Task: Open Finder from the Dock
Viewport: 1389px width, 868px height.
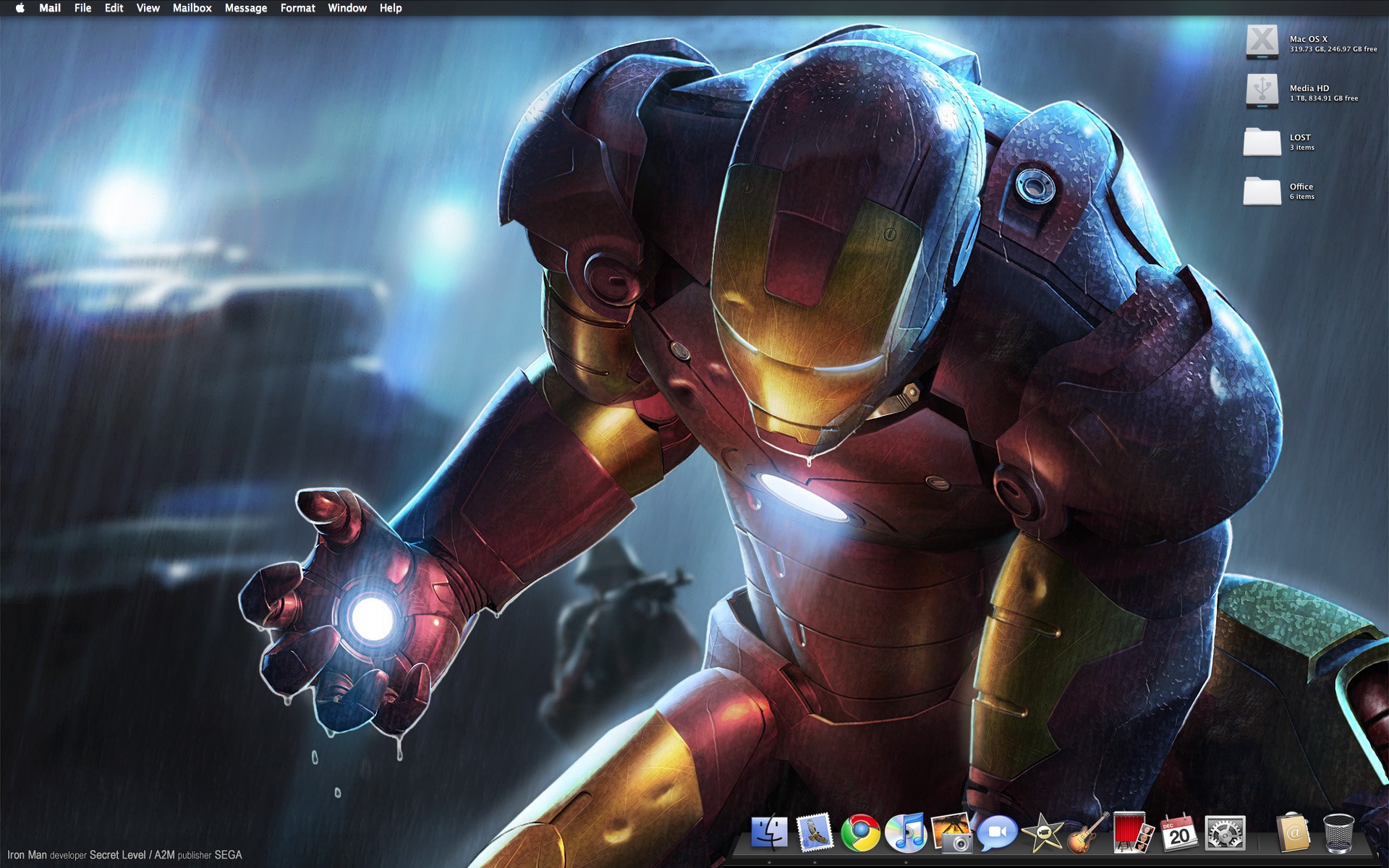Action: [x=769, y=833]
